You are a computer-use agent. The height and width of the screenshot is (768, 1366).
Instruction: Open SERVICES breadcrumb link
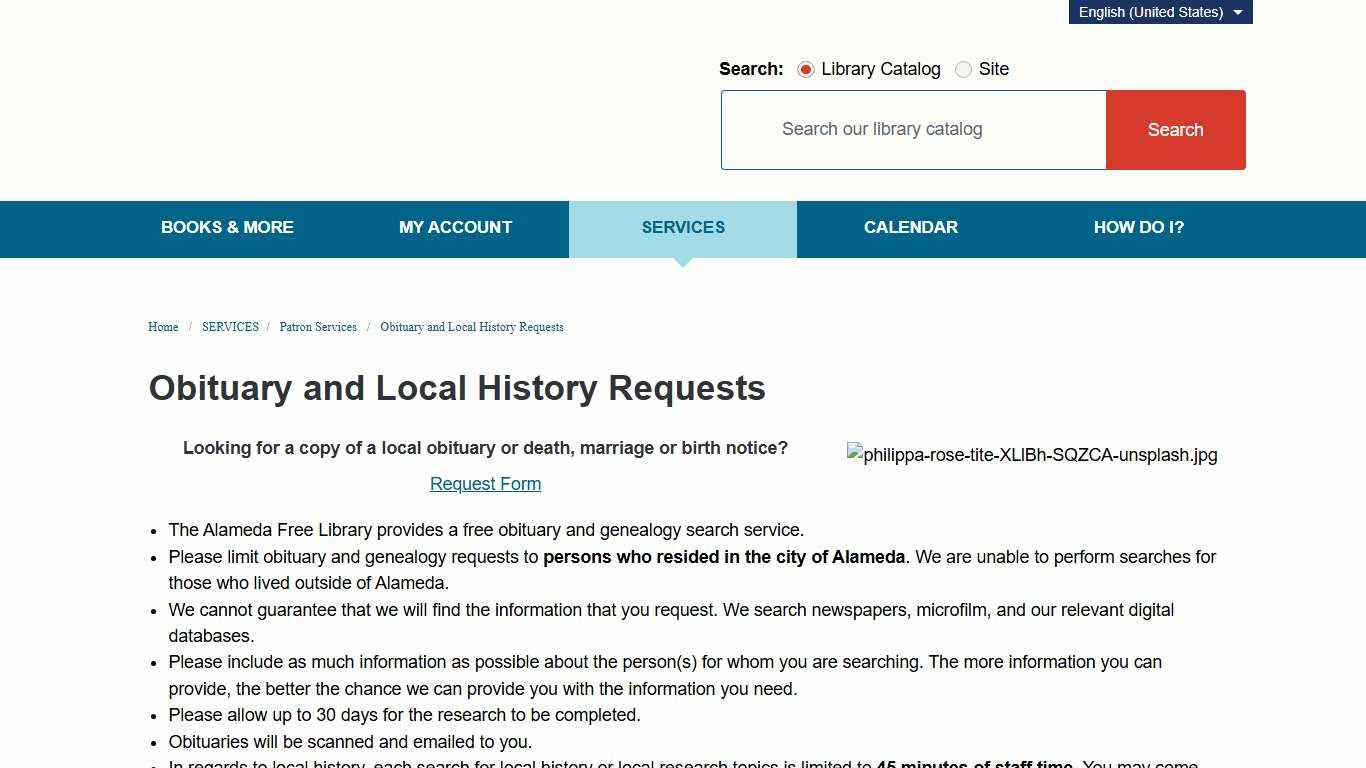click(230, 327)
